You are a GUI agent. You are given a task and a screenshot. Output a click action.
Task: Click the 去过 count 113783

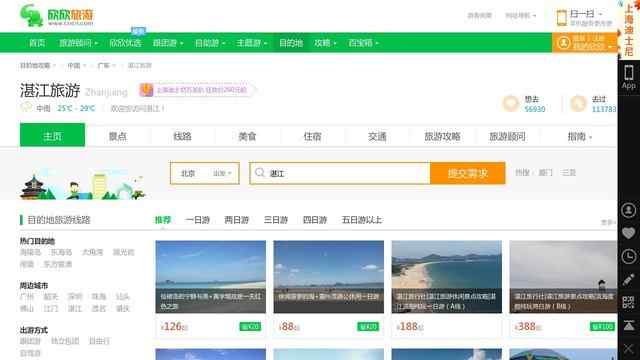tap(604, 109)
